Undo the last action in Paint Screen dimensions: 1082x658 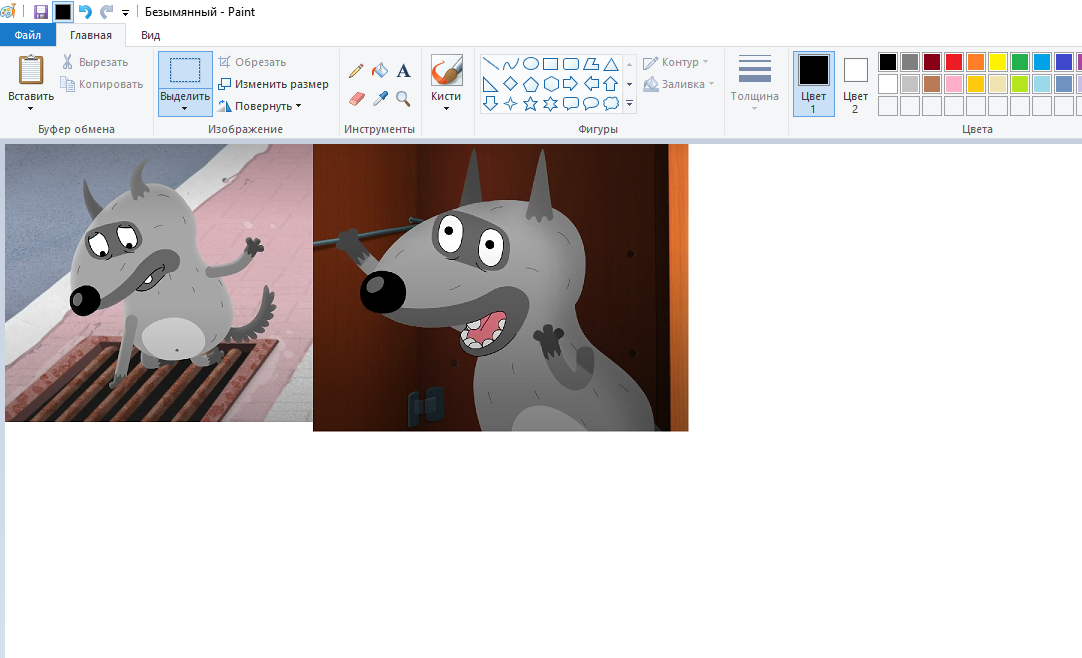click(85, 12)
